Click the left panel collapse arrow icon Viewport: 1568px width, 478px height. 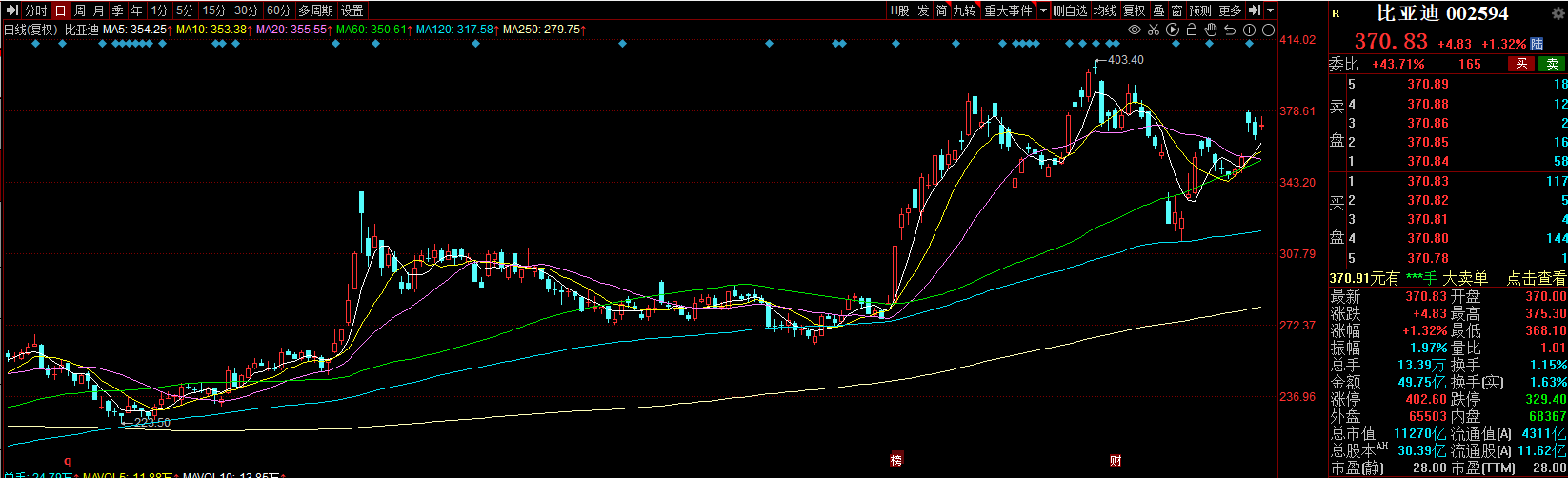pos(11,10)
